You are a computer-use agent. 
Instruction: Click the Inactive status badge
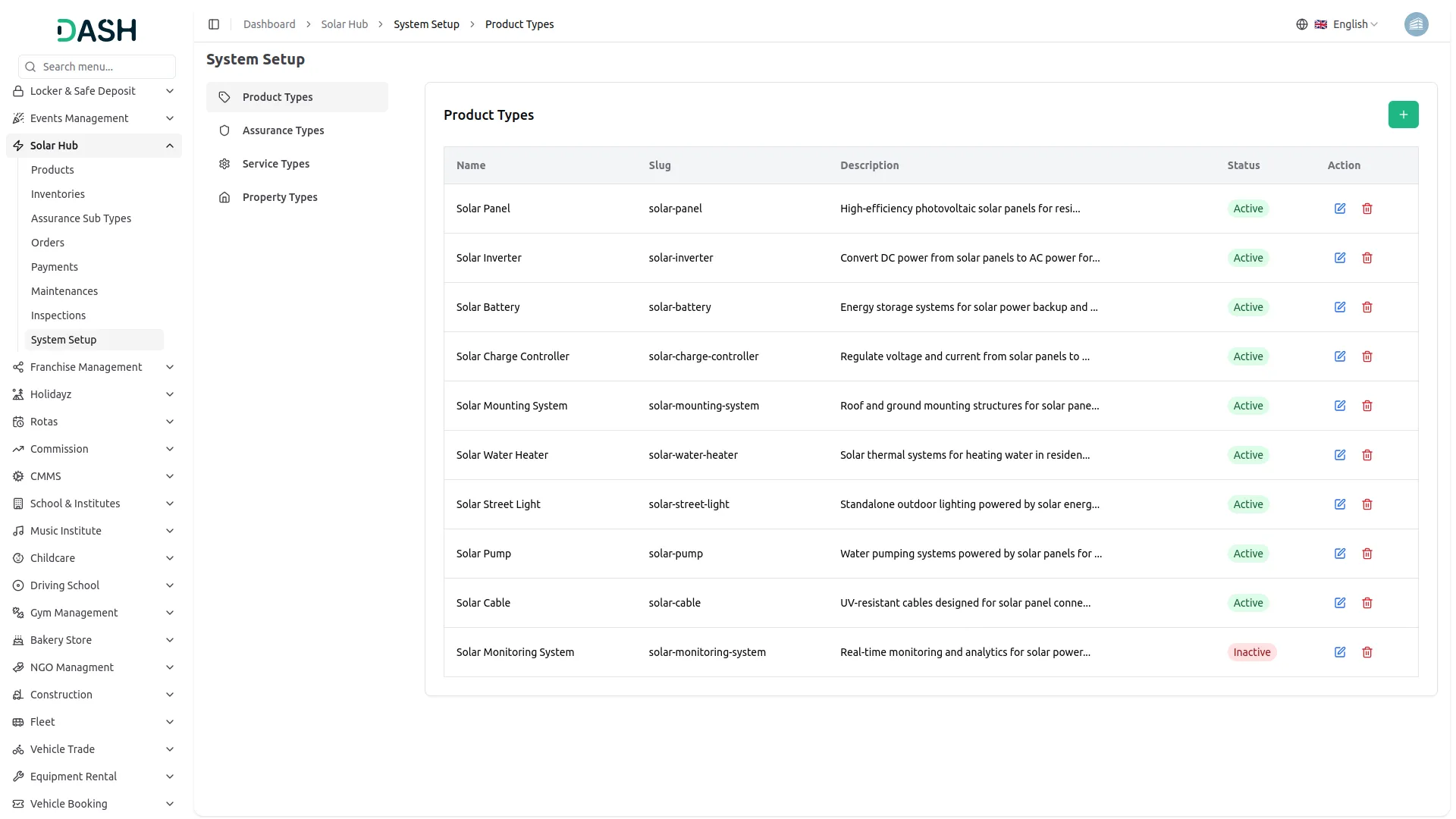point(1251,652)
